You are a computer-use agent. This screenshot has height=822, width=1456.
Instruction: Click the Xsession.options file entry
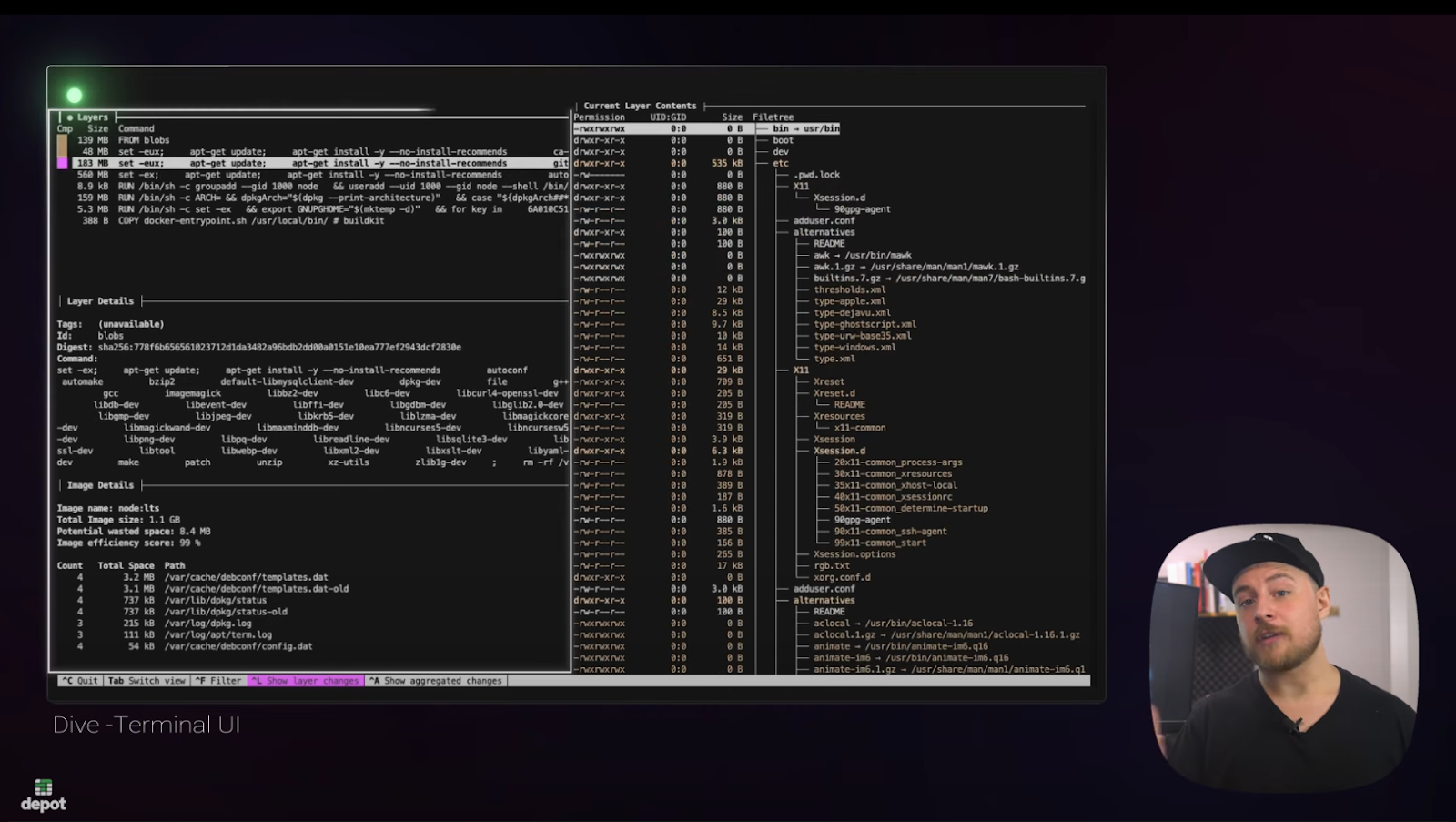coord(854,554)
